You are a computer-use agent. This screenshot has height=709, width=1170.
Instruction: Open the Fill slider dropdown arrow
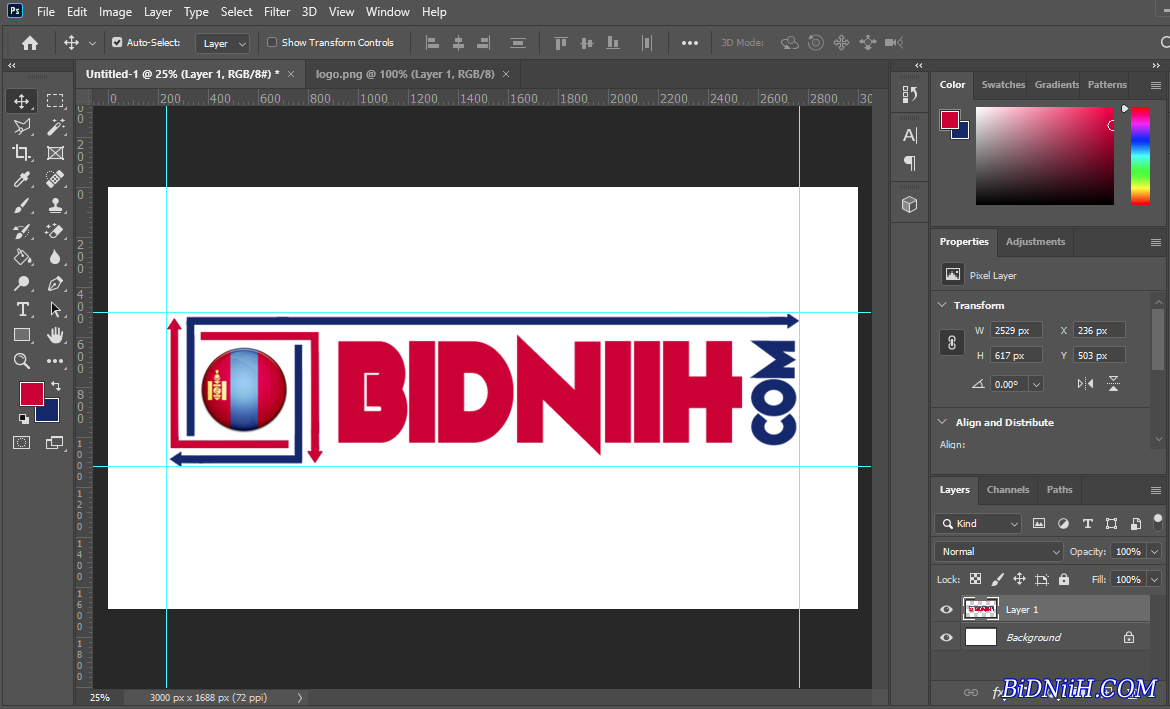pos(1154,579)
